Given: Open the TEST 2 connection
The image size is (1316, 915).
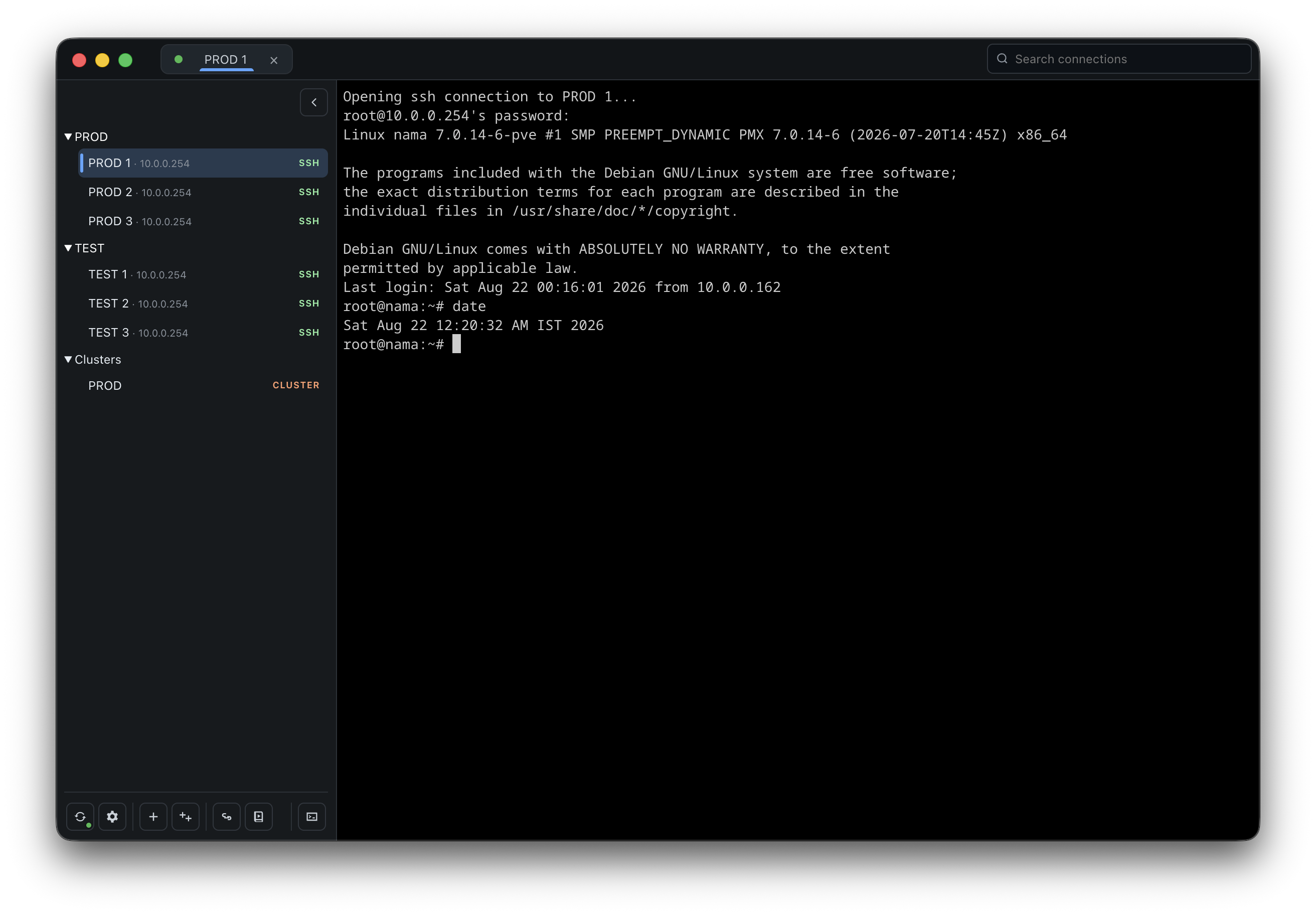Looking at the screenshot, I should click(203, 304).
